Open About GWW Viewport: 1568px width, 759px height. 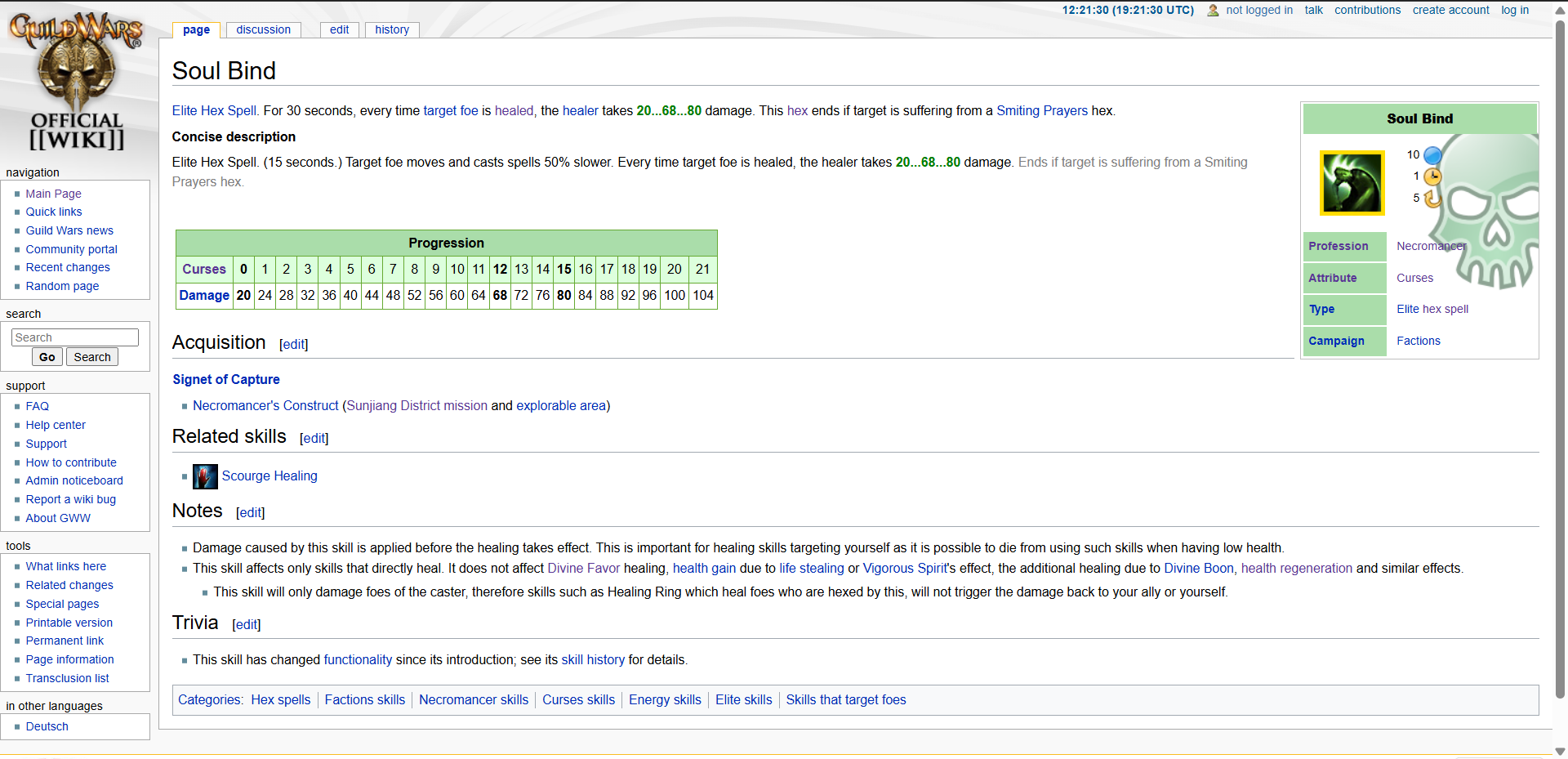pyautogui.click(x=58, y=518)
